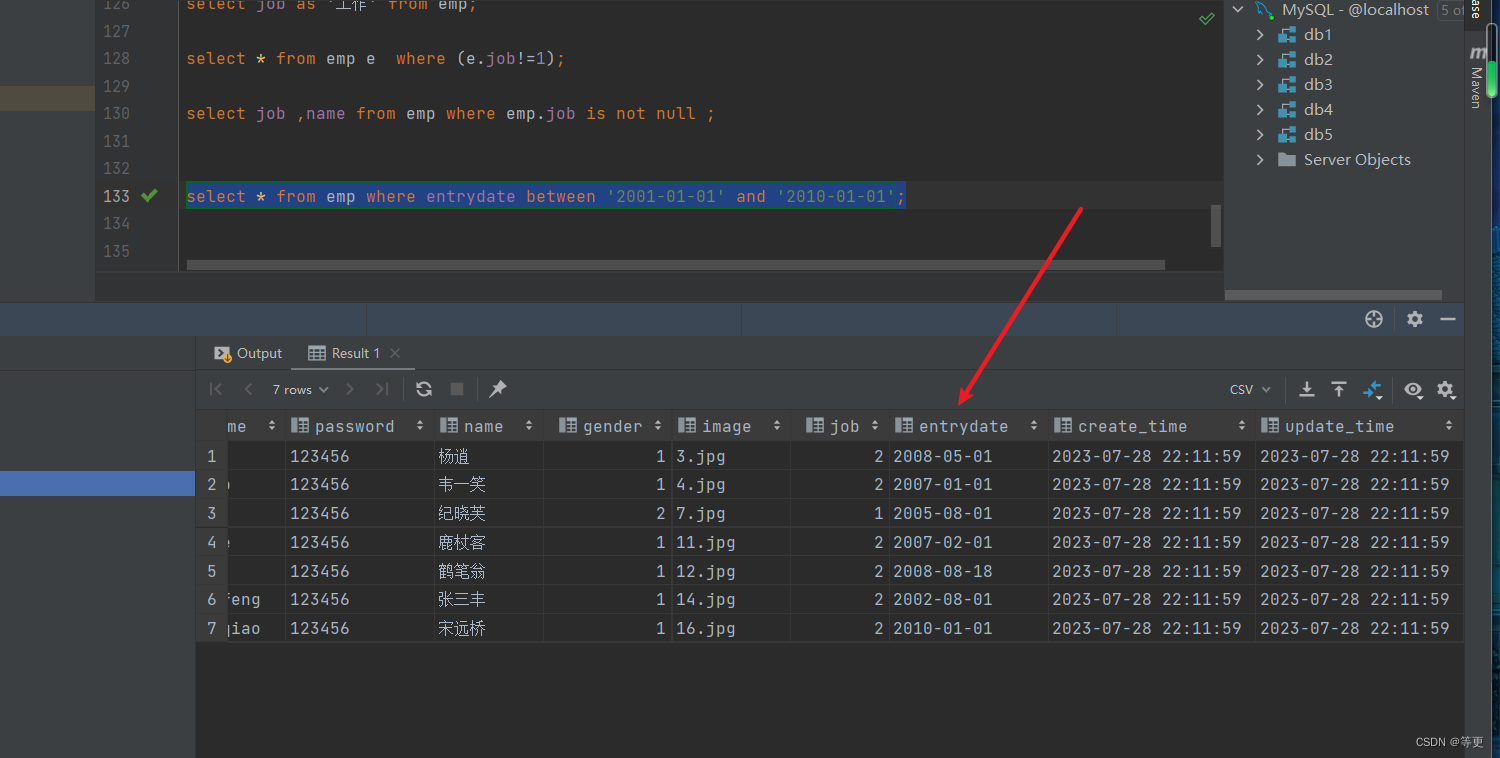The height and width of the screenshot is (758, 1500).
Task: Close the Result 1 tab
Action: pyautogui.click(x=395, y=353)
